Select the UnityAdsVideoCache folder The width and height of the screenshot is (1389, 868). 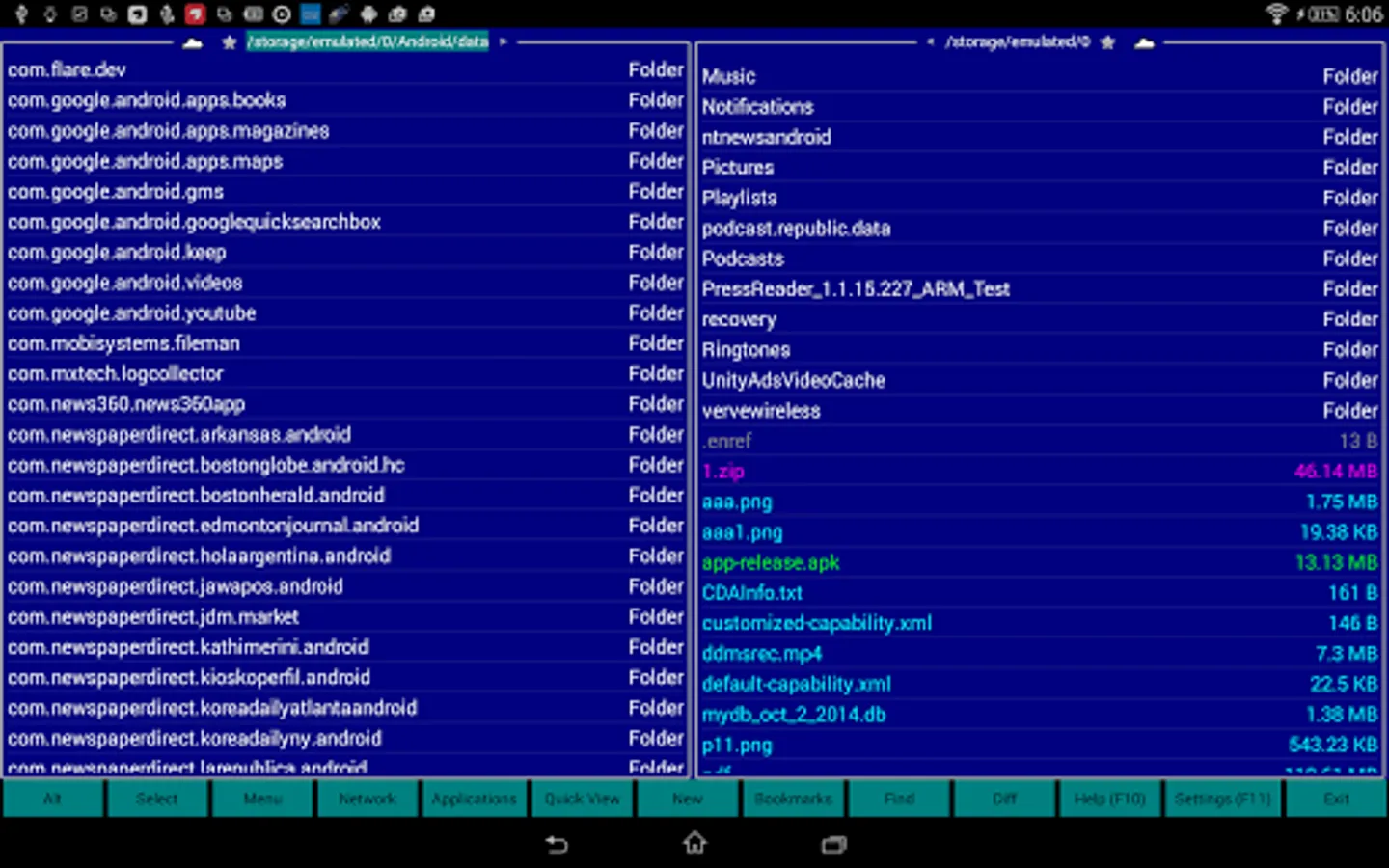[x=1040, y=380]
